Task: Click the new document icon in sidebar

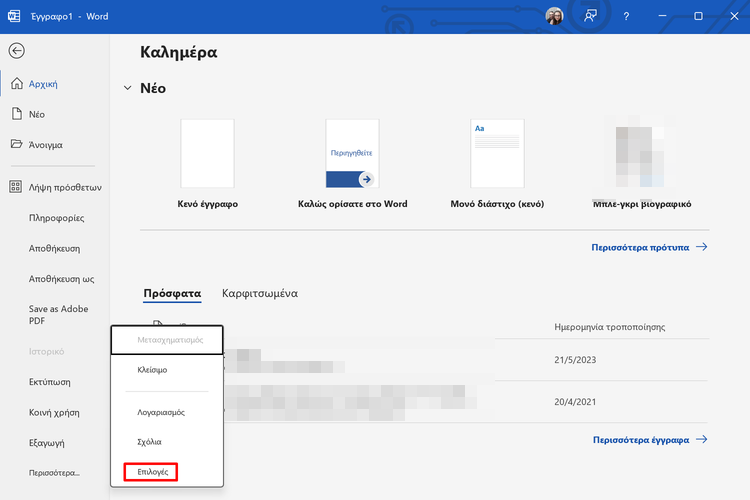Action: 17,114
